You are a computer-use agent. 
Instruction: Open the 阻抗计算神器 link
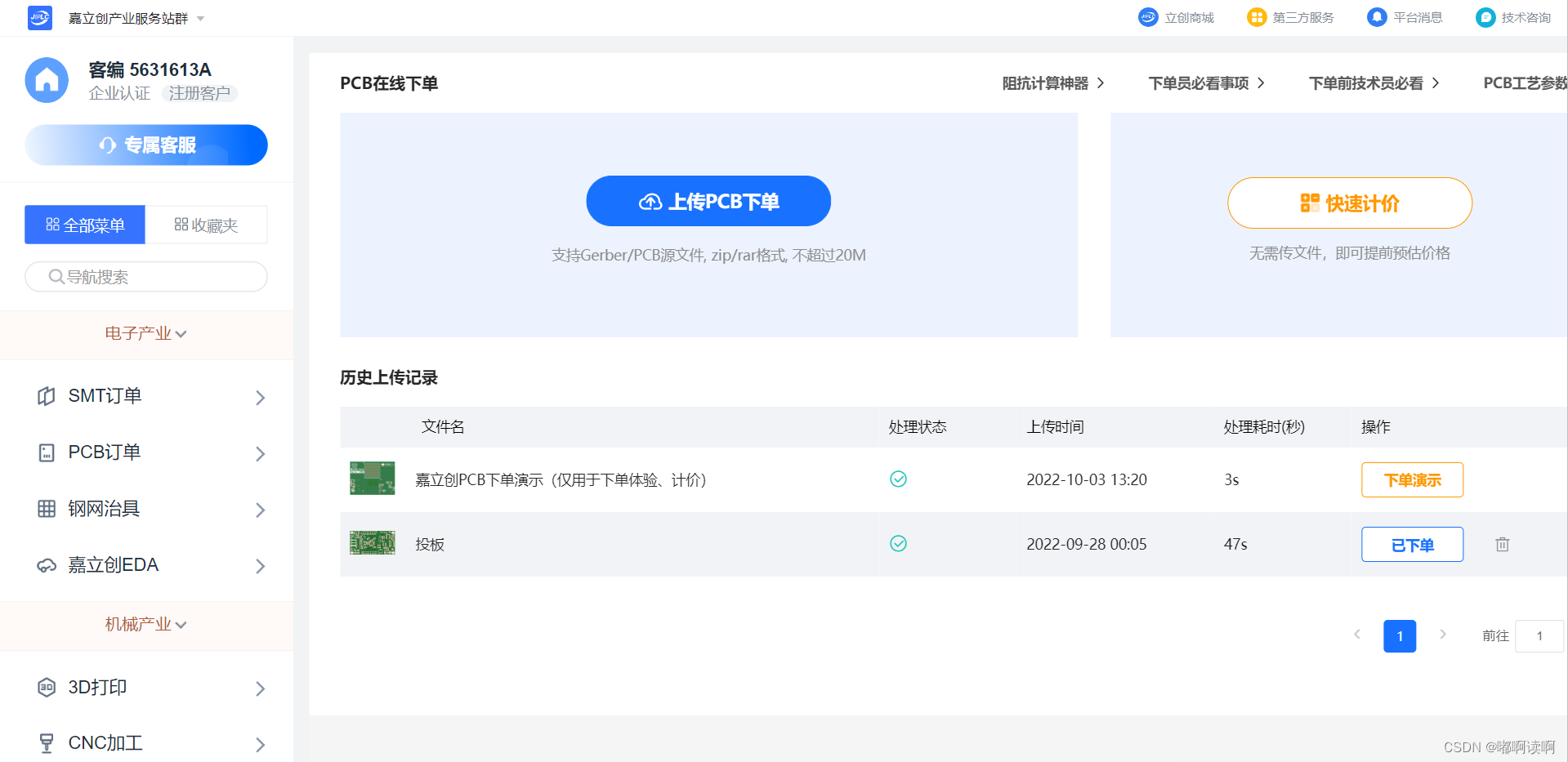(x=1053, y=83)
